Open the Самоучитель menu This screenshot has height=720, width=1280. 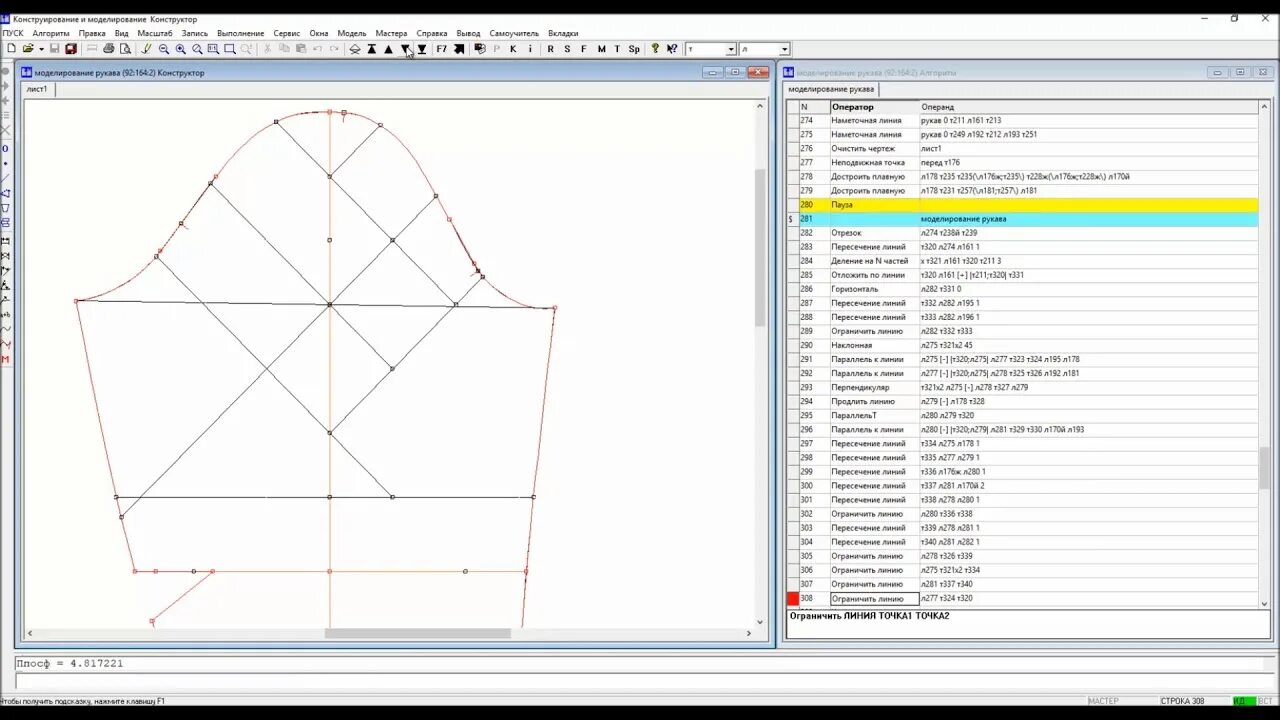(x=514, y=33)
